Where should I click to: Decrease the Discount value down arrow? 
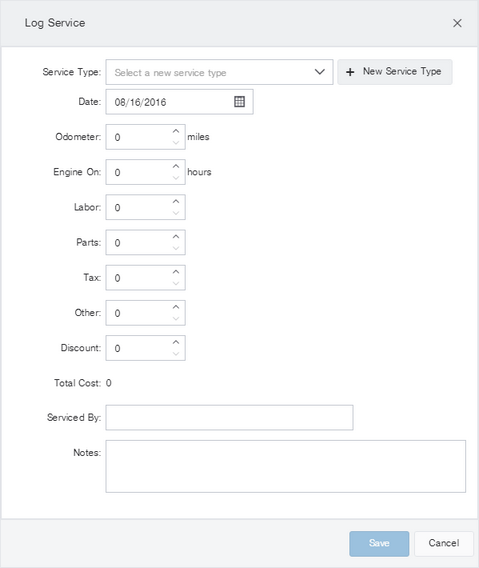(x=176, y=354)
